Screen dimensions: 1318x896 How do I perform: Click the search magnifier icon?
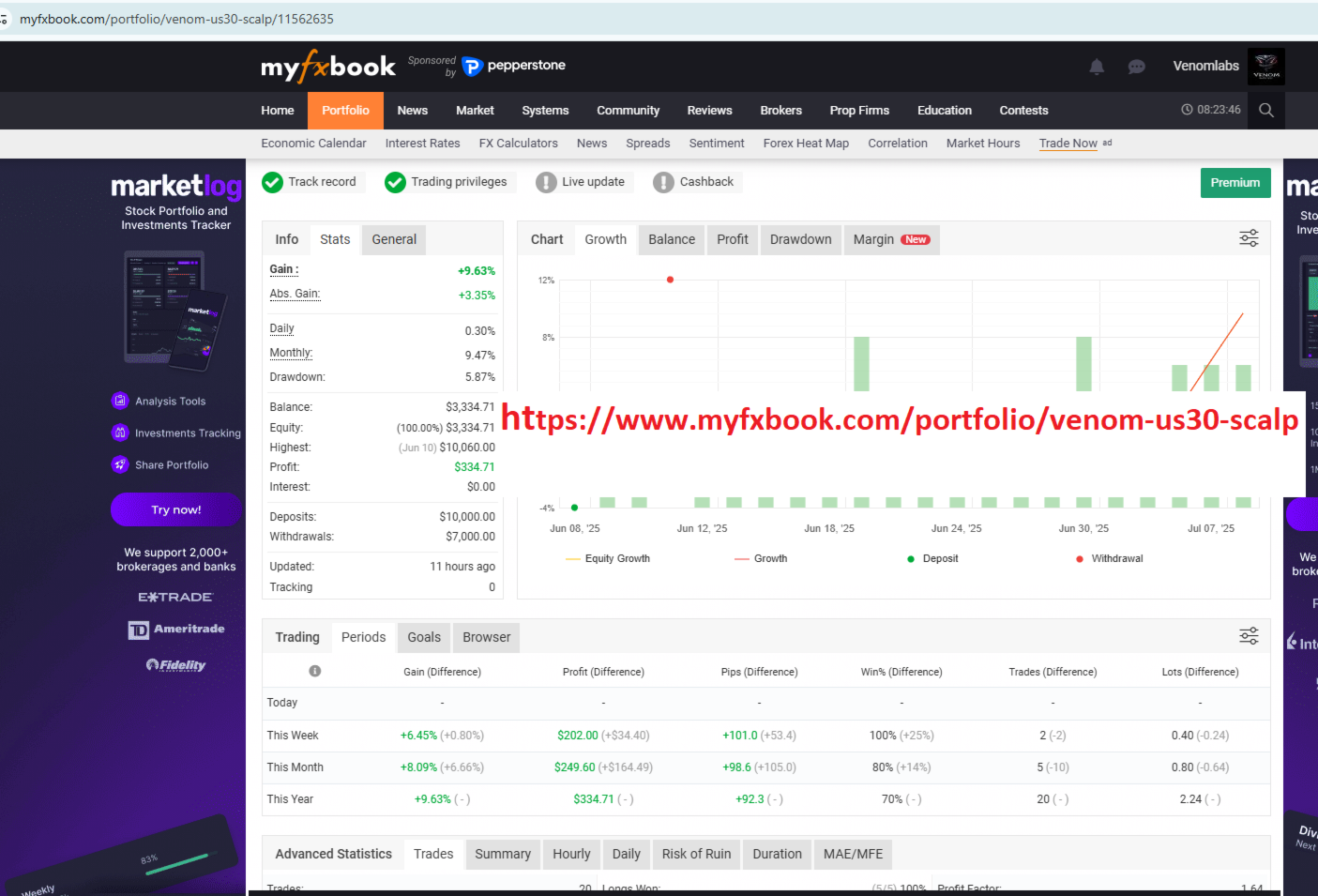click(x=1266, y=110)
